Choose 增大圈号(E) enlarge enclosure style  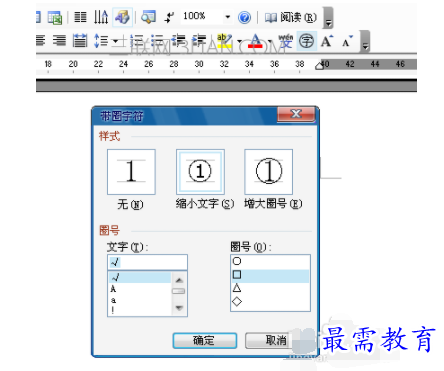coord(269,172)
